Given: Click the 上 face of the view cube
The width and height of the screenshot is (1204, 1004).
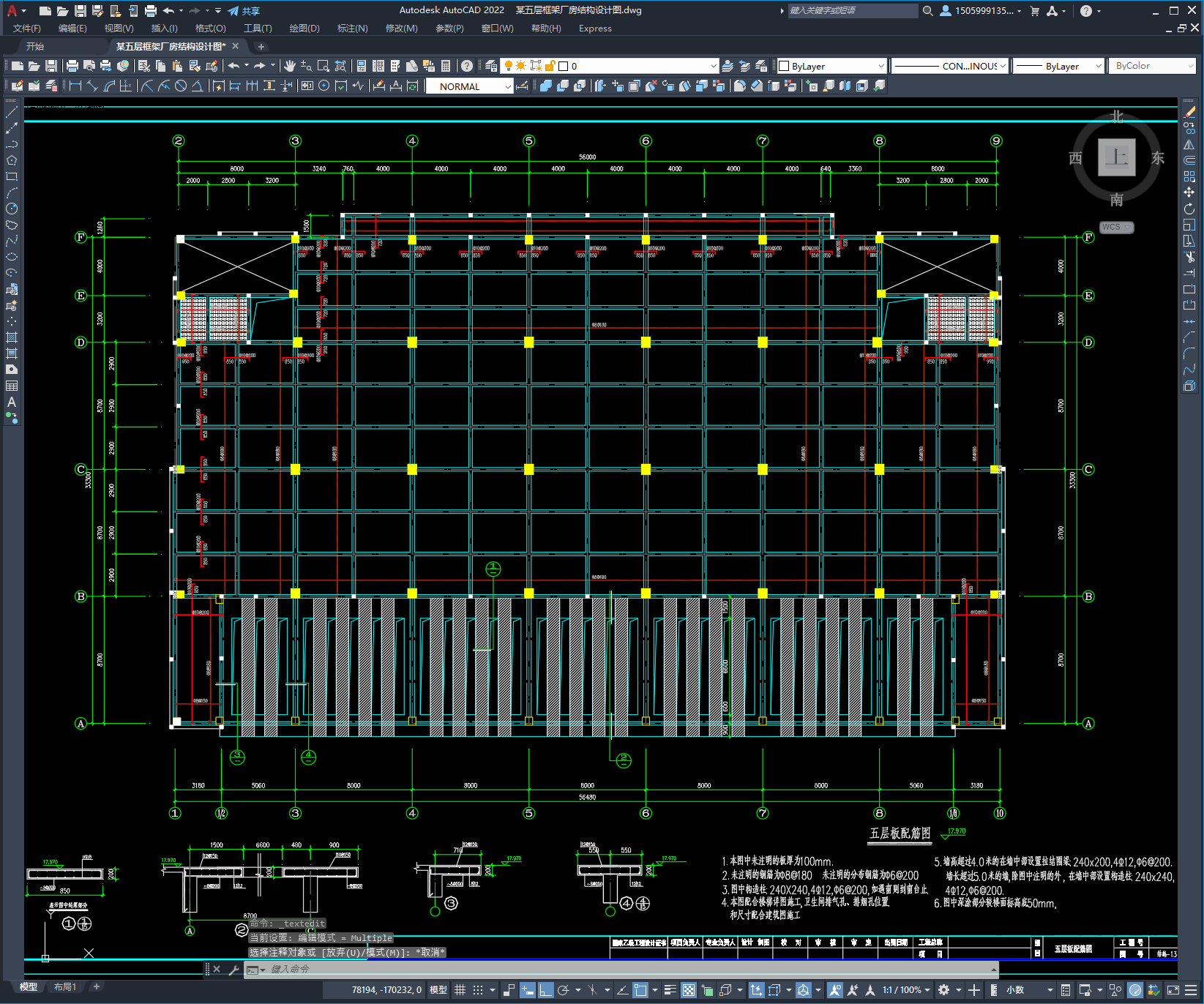Looking at the screenshot, I should coord(1116,157).
